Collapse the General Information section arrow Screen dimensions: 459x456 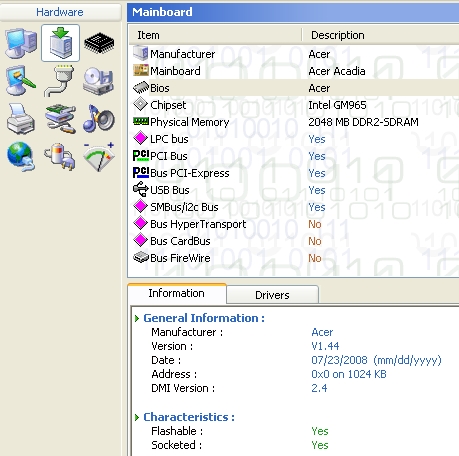[x=137, y=318]
